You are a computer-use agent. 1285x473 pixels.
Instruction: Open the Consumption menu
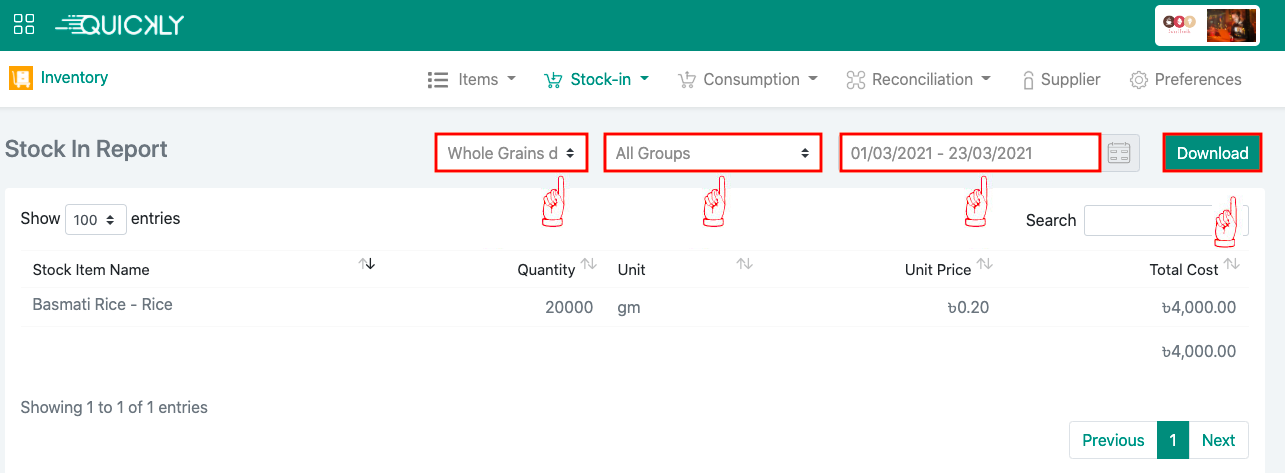coord(748,79)
